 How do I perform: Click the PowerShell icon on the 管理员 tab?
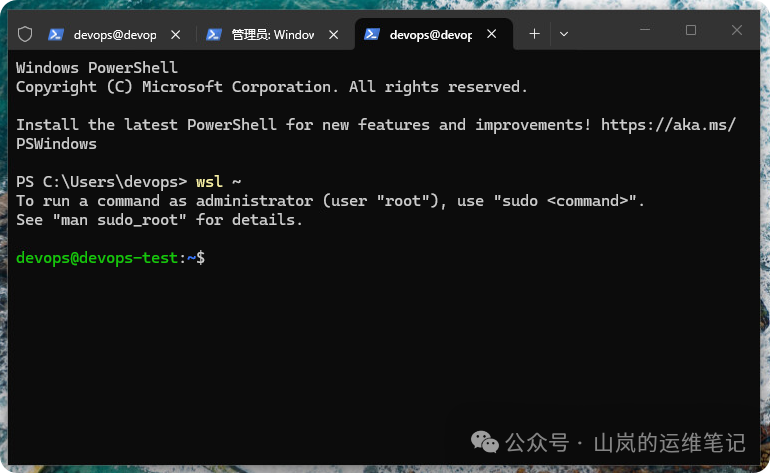(x=214, y=34)
